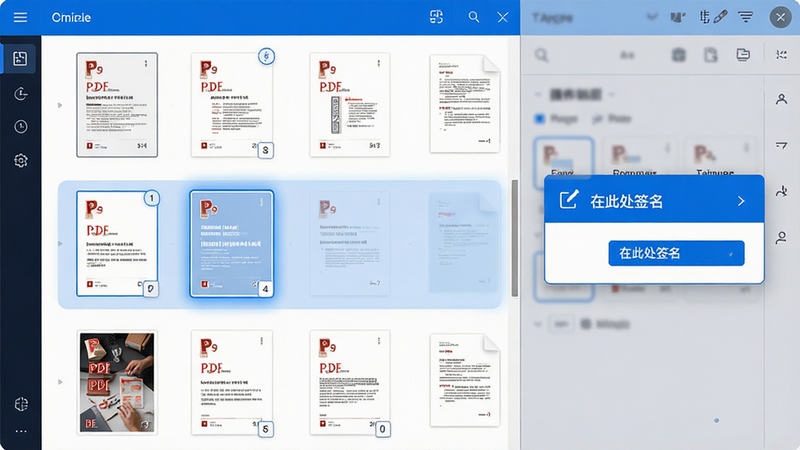Click the 在此处签名 header bar of the popup
The image size is (800, 450).
point(654,200)
